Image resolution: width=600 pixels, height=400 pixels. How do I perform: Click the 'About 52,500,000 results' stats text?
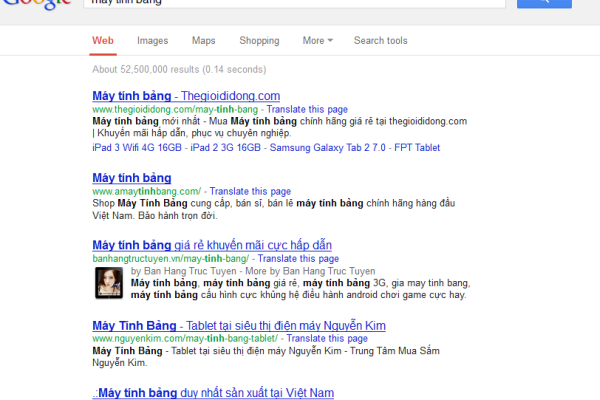[x=179, y=69]
